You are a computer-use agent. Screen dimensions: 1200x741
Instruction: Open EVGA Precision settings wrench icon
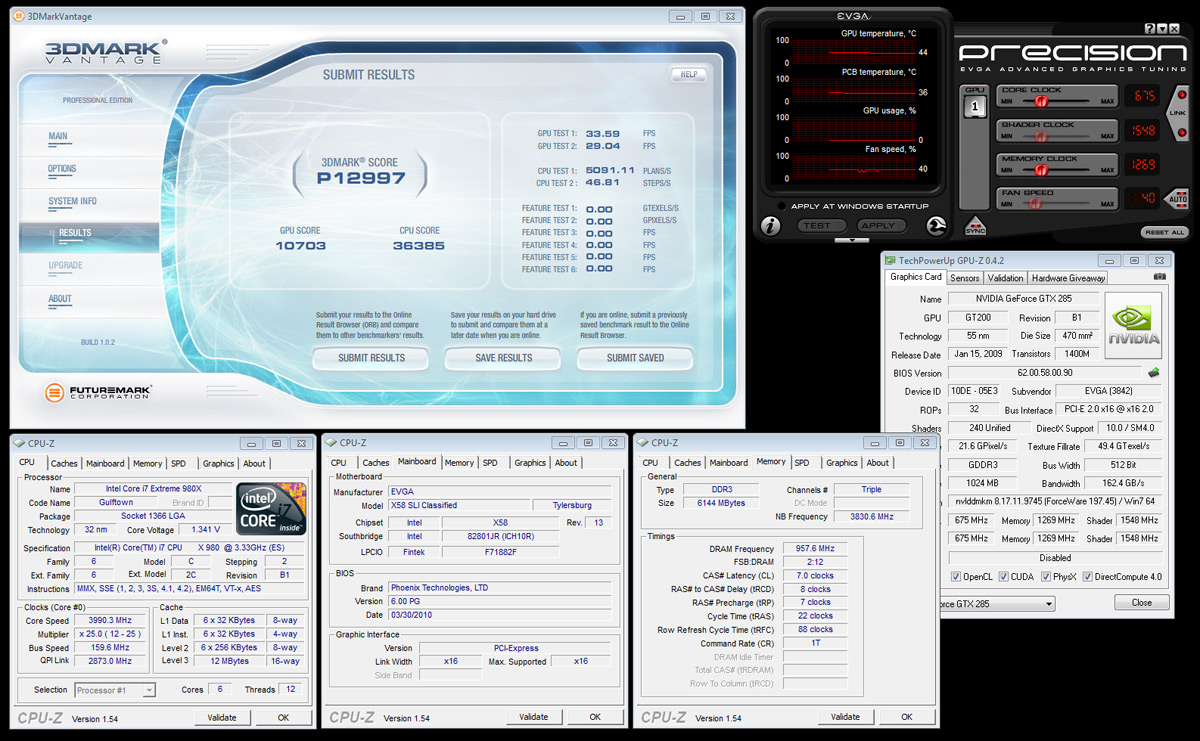tap(938, 226)
